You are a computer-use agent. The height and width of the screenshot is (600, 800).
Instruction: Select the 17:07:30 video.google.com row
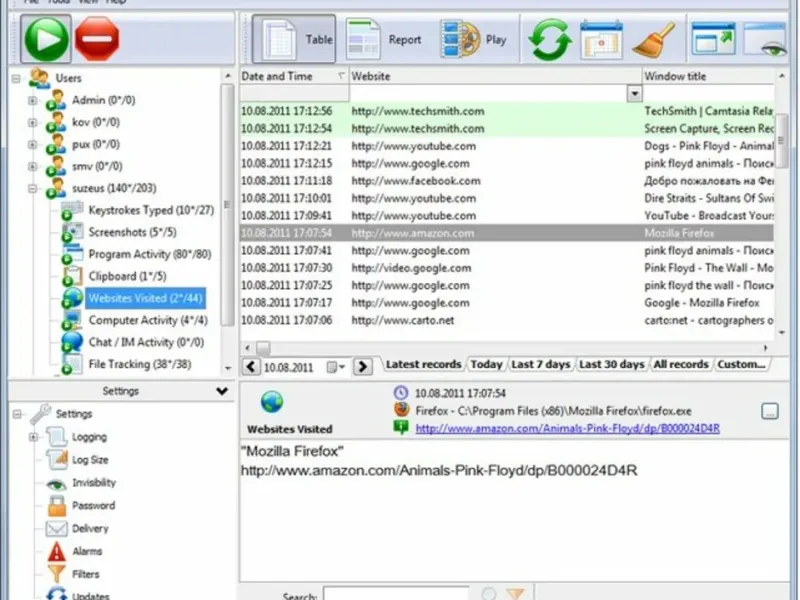point(507,268)
